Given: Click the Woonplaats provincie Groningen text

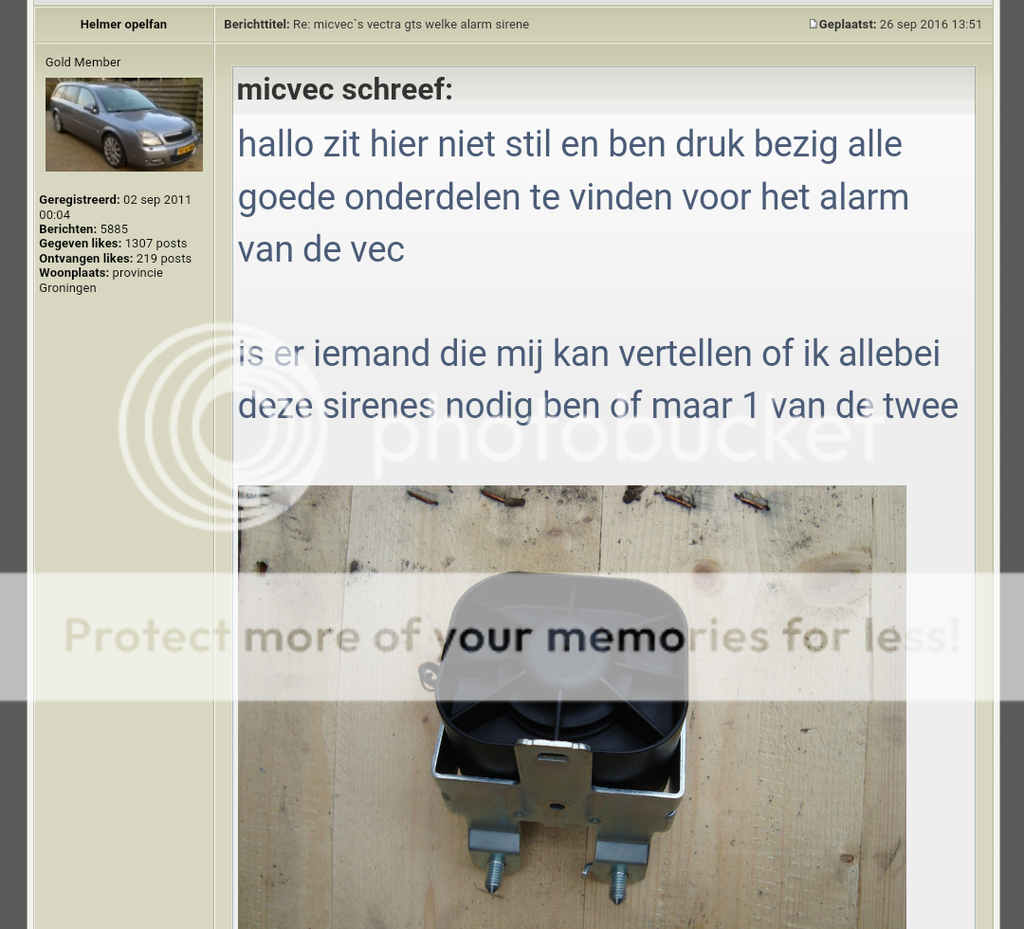Looking at the screenshot, I should click(x=101, y=280).
